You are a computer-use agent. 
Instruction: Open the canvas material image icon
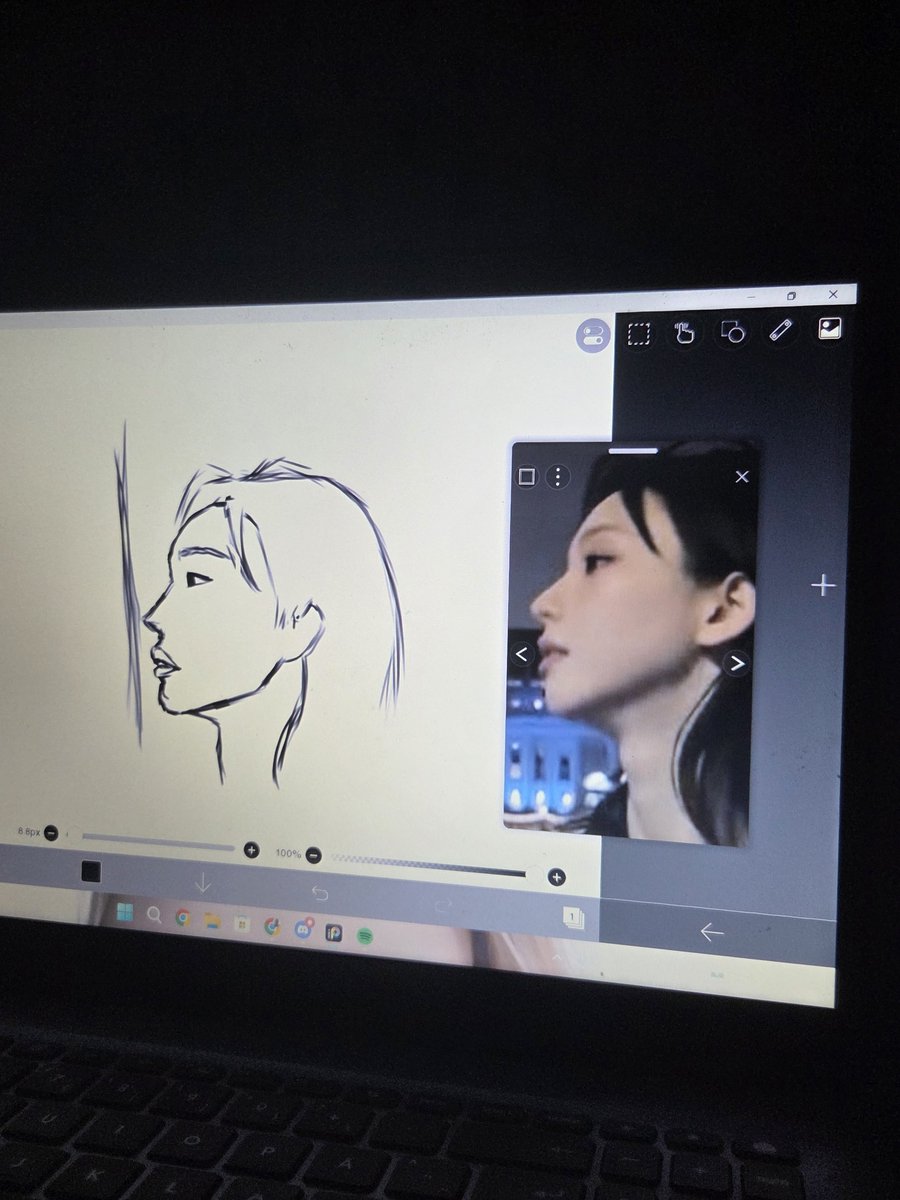click(x=830, y=328)
